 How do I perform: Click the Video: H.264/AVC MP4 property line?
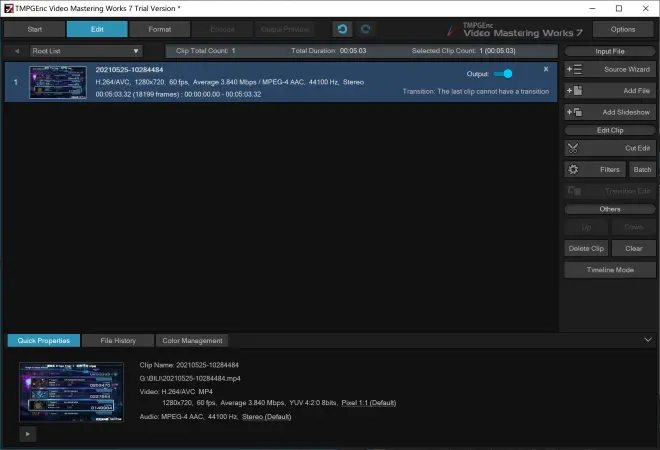pyautogui.click(x=176, y=391)
